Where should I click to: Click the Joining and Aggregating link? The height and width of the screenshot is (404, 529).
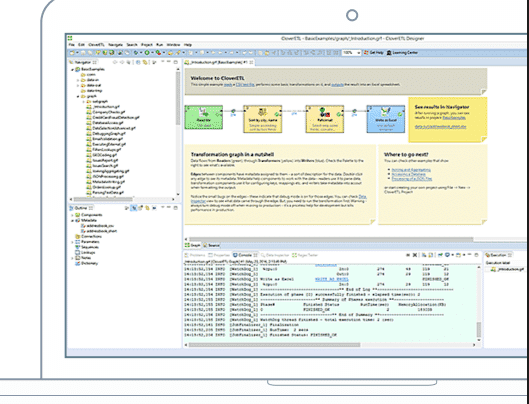tap(411, 170)
